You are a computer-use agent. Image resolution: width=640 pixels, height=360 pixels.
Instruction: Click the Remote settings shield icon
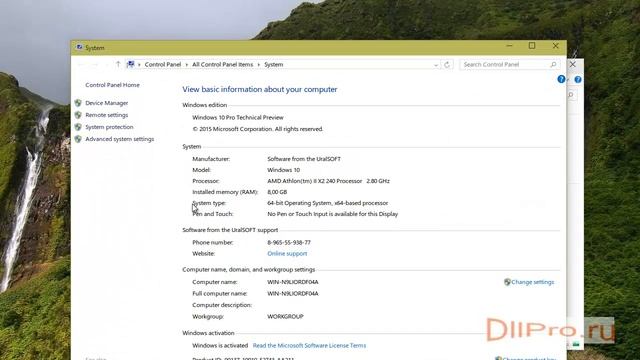click(78, 115)
